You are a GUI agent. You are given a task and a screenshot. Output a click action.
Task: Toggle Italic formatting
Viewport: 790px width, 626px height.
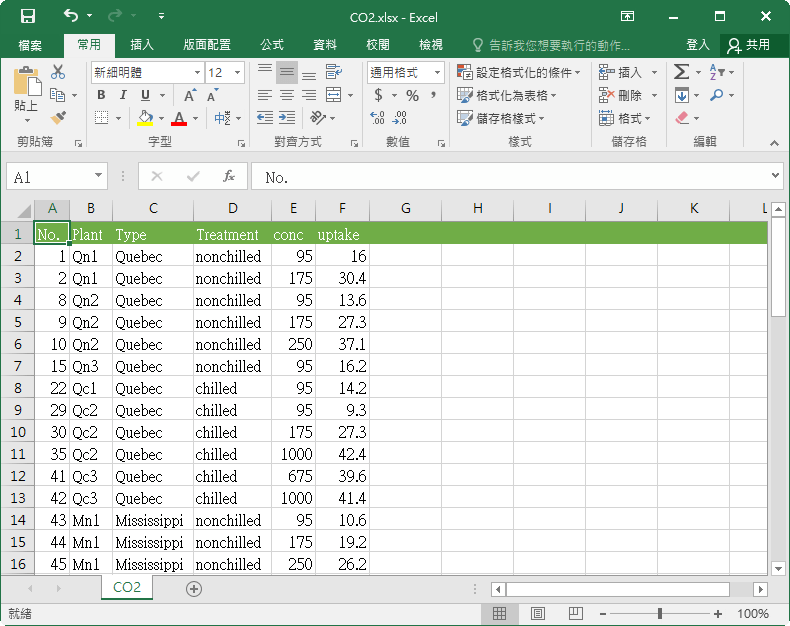pyautogui.click(x=123, y=95)
